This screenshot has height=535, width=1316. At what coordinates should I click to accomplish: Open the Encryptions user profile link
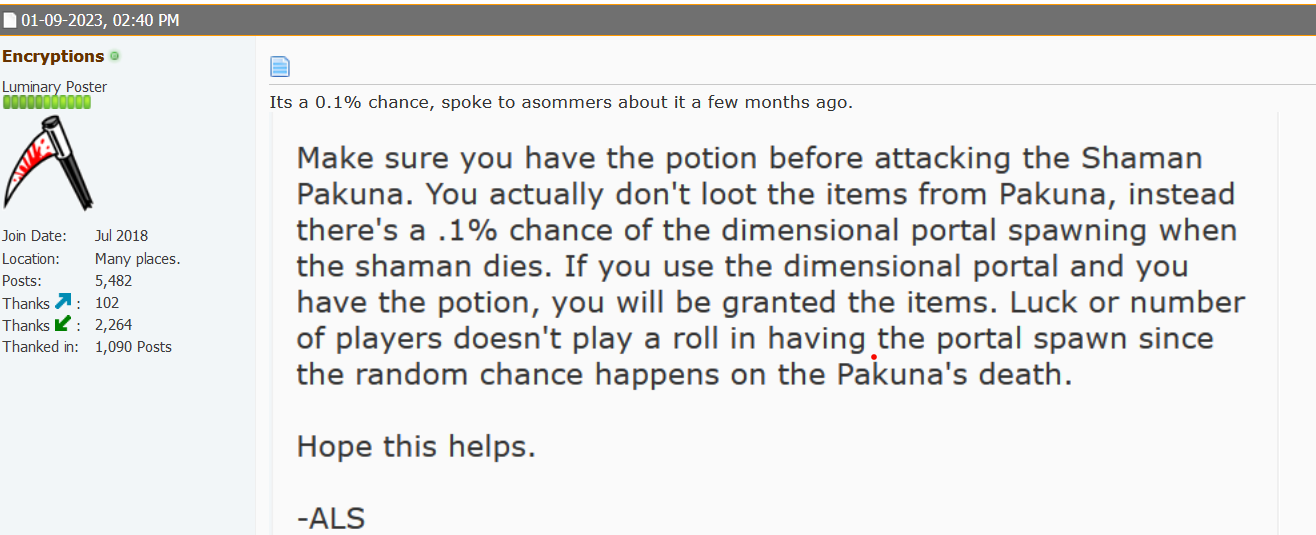53,56
